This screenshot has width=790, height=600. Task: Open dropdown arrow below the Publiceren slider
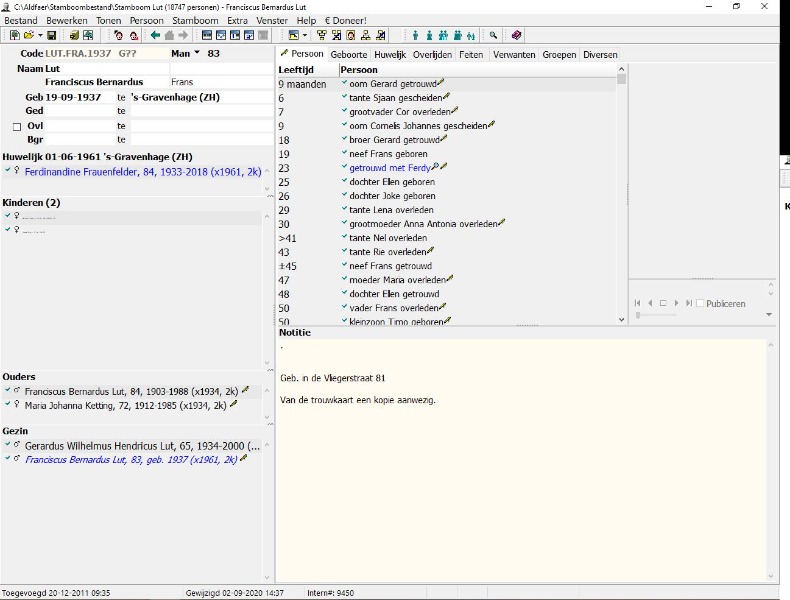tap(769, 314)
